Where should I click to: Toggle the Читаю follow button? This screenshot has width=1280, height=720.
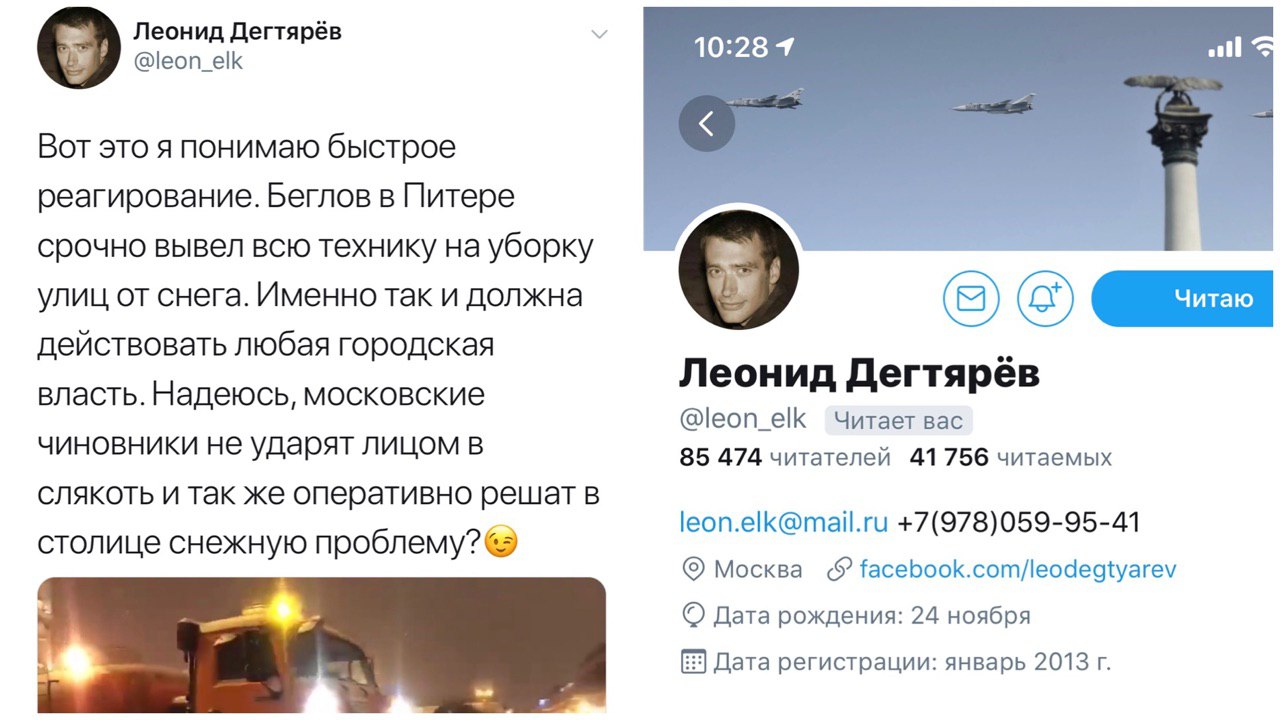[x=1185, y=298]
